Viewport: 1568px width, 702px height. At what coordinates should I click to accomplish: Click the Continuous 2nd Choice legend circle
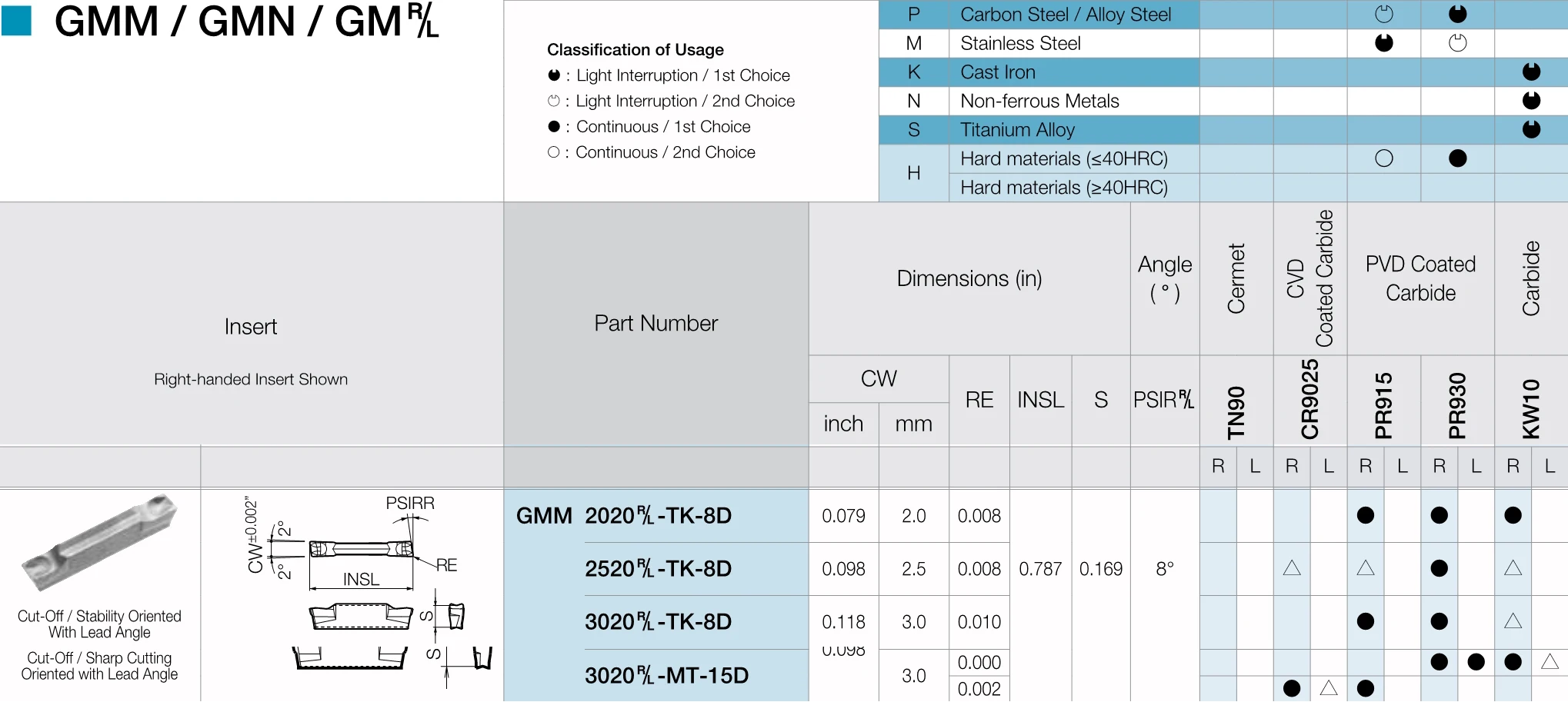click(x=554, y=152)
